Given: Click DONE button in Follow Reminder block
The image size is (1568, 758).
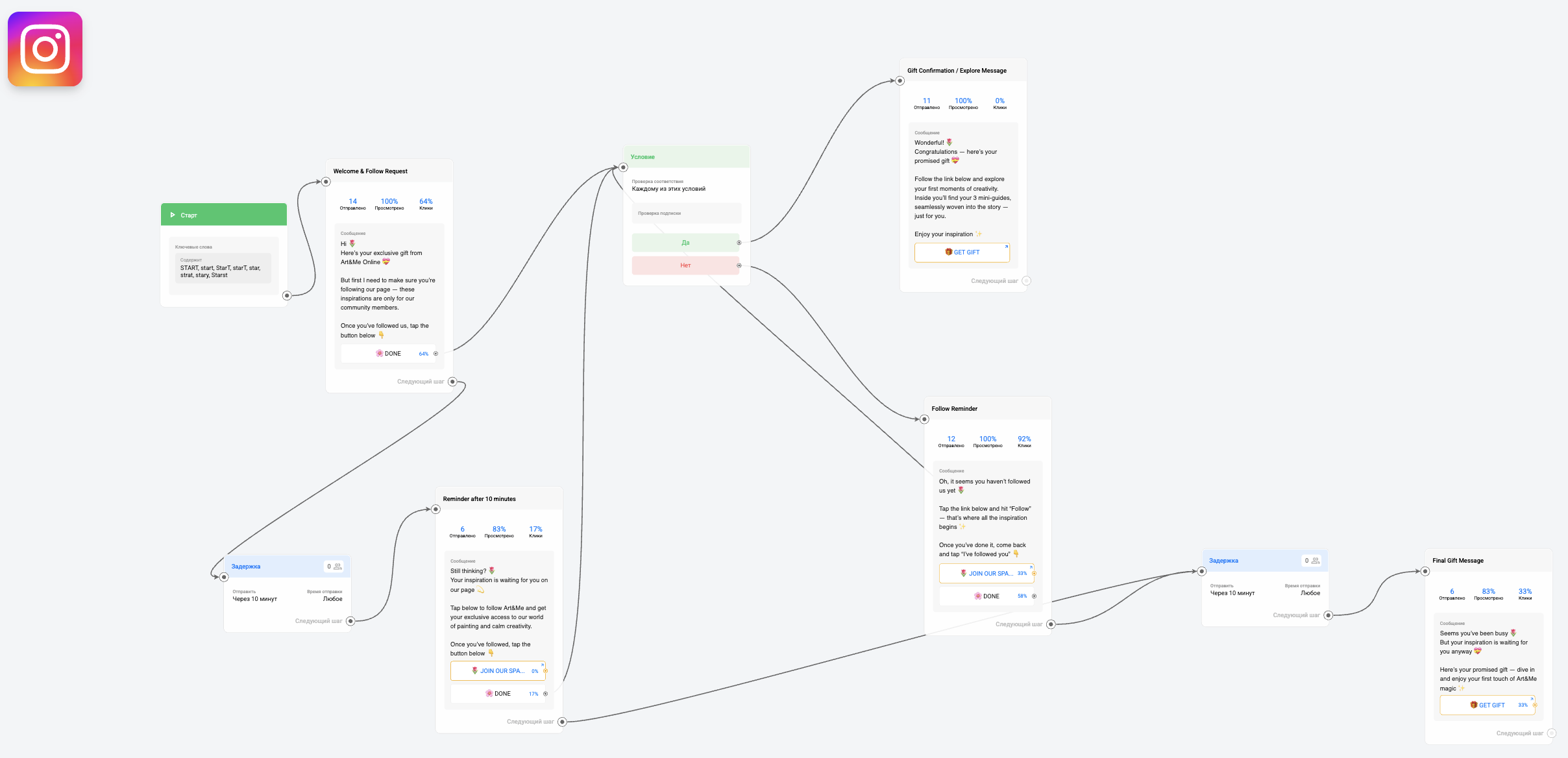Looking at the screenshot, I should point(986,596).
